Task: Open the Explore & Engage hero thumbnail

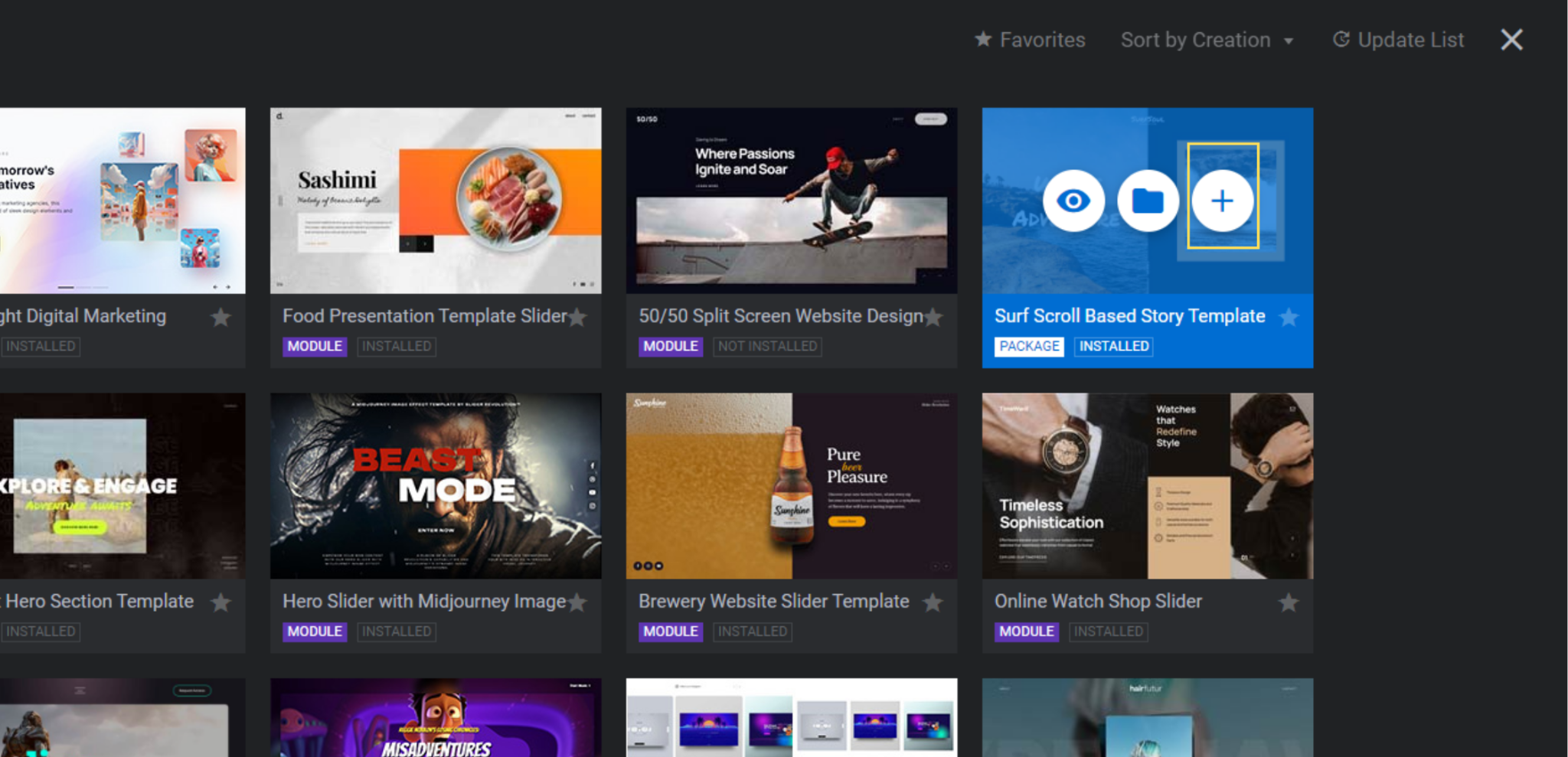Action: [x=122, y=486]
